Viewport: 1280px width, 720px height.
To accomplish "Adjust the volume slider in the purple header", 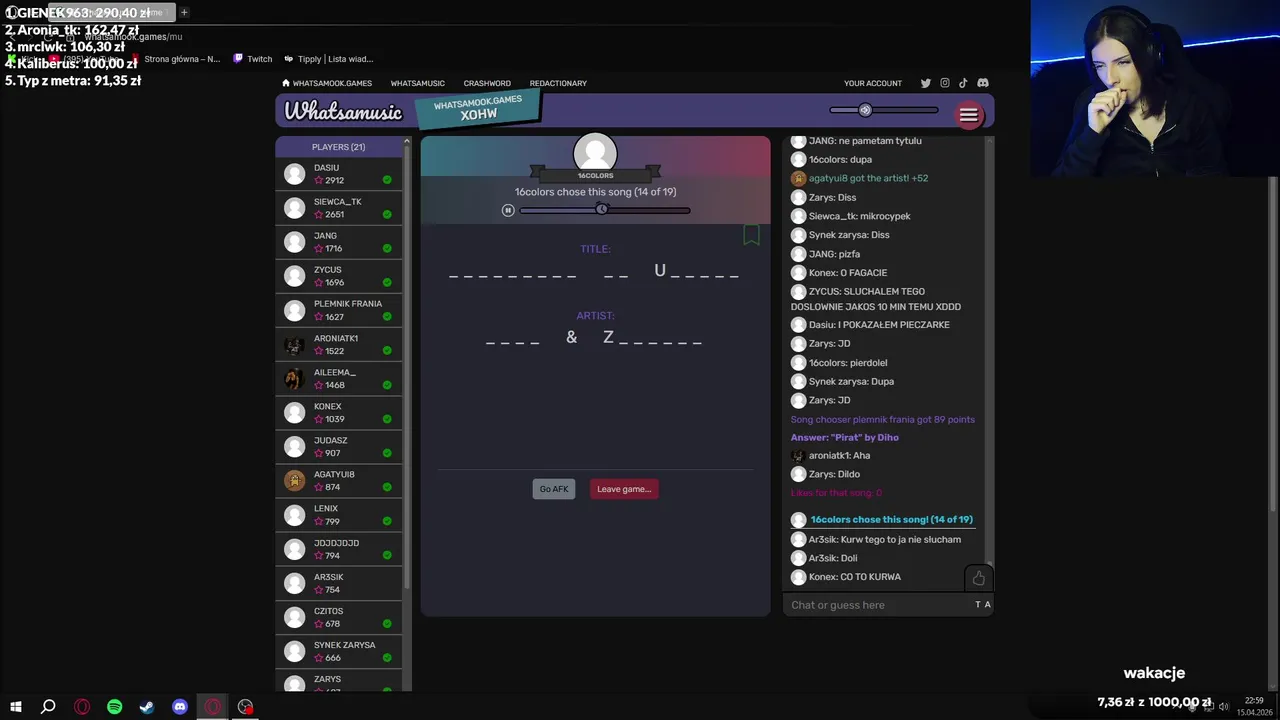I will click(884, 110).
